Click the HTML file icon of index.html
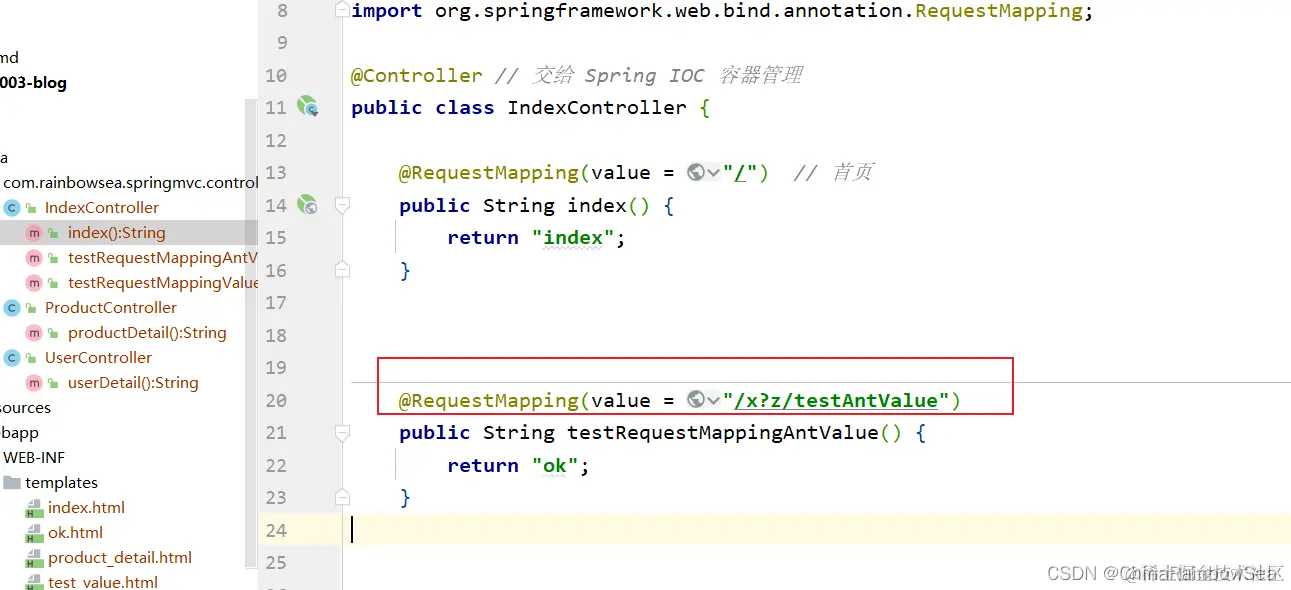Screen dimensions: 1291x590 [x=35, y=508]
